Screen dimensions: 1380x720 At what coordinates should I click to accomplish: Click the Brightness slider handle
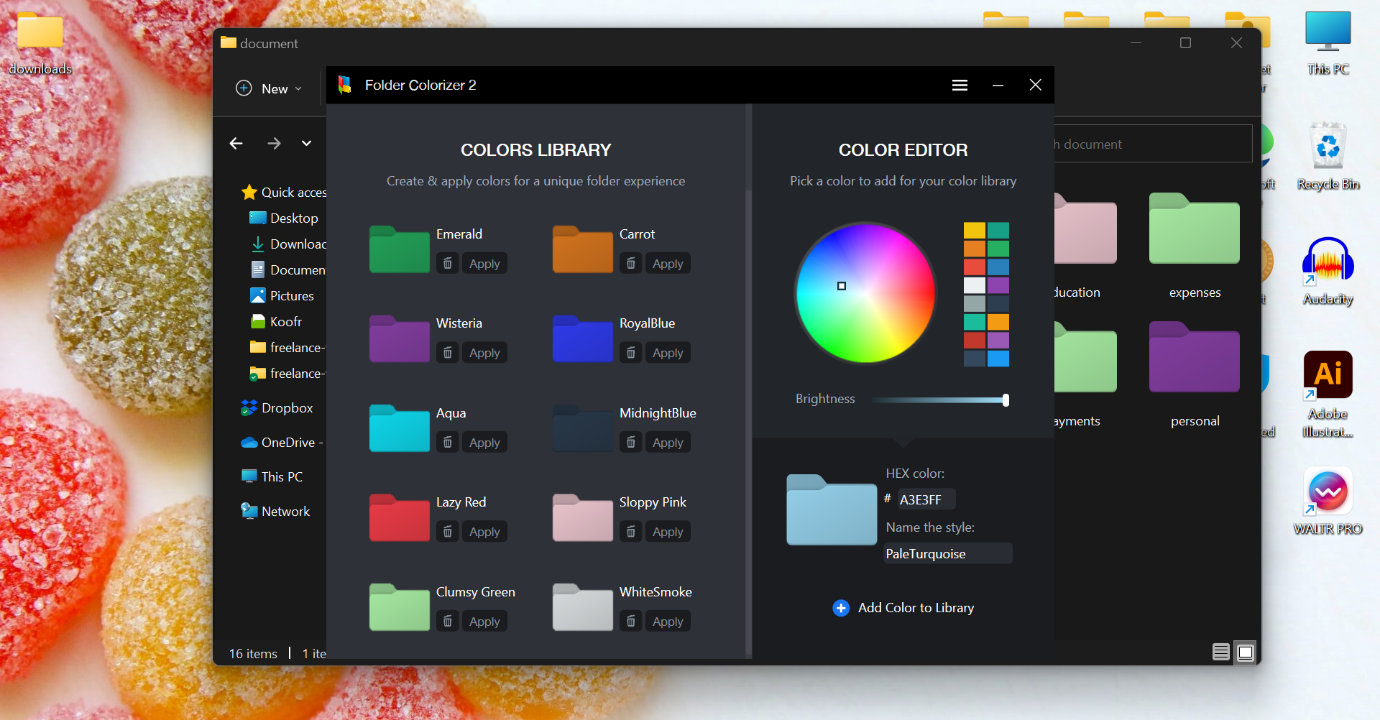1005,400
